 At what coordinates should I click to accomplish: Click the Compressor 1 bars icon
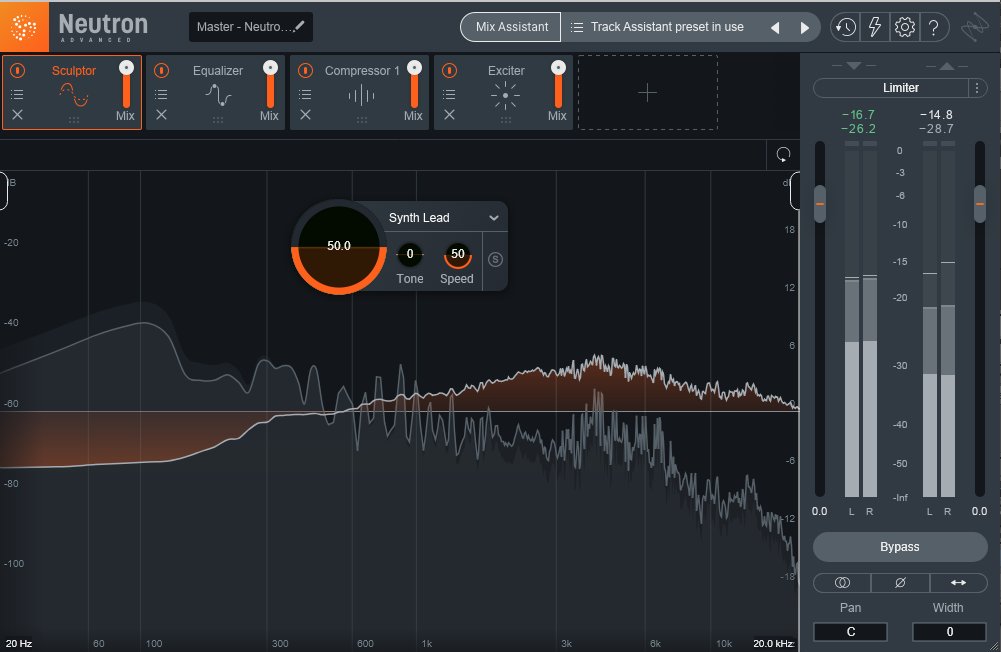(361, 96)
